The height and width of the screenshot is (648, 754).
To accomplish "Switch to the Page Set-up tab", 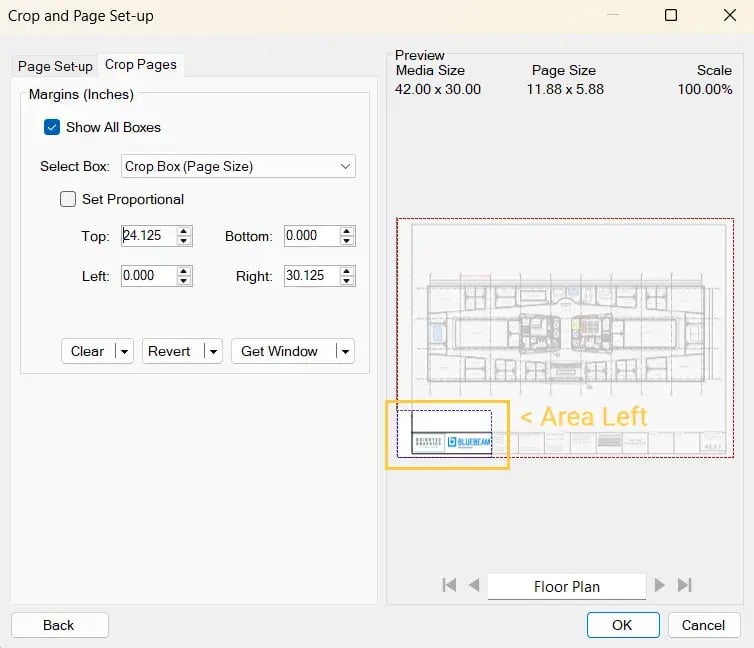I will (x=55, y=66).
